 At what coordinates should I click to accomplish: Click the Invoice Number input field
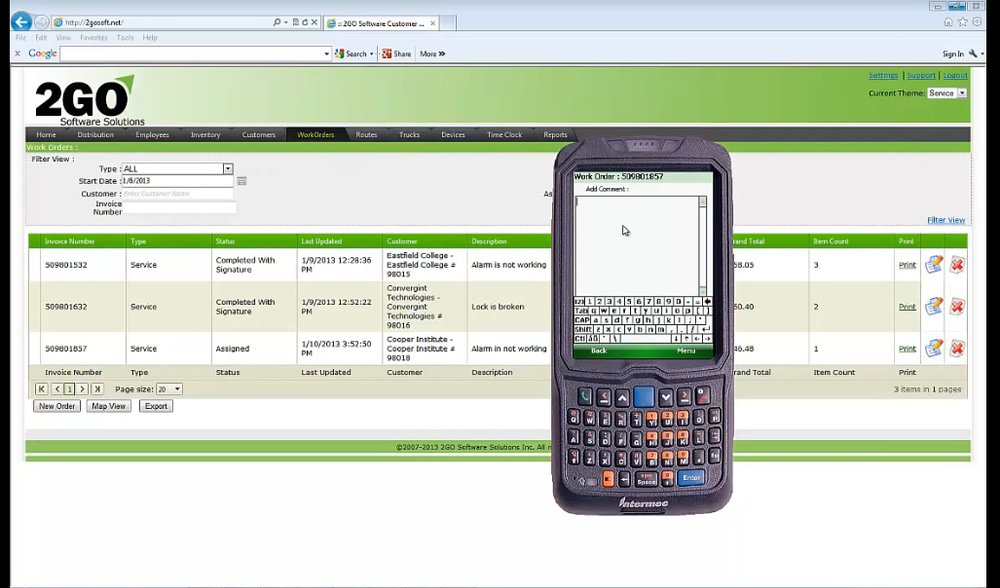[179, 208]
